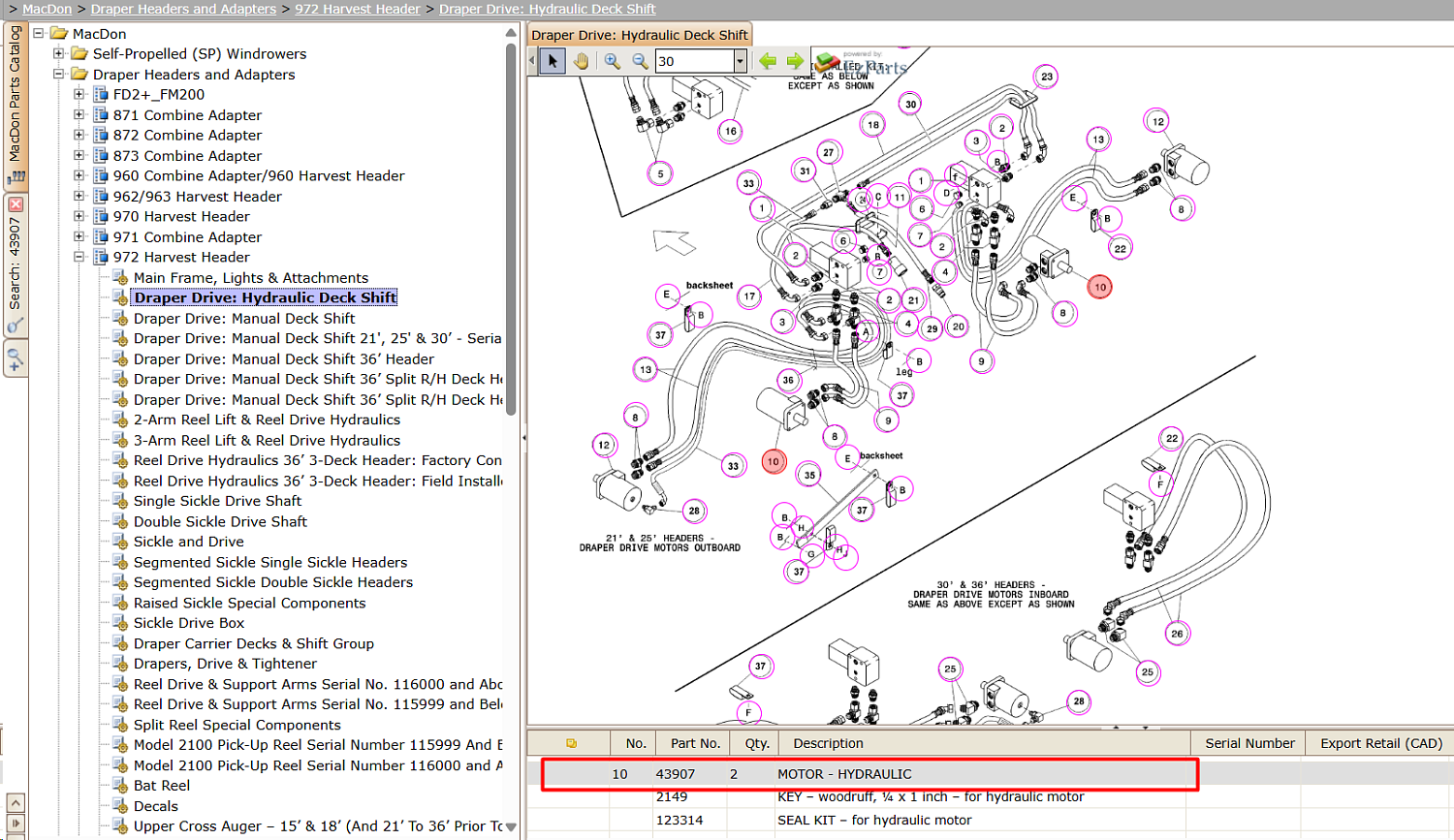Click the 970 Harvest Header catalog icon
This screenshot has height=840, width=1454.
(x=100, y=216)
